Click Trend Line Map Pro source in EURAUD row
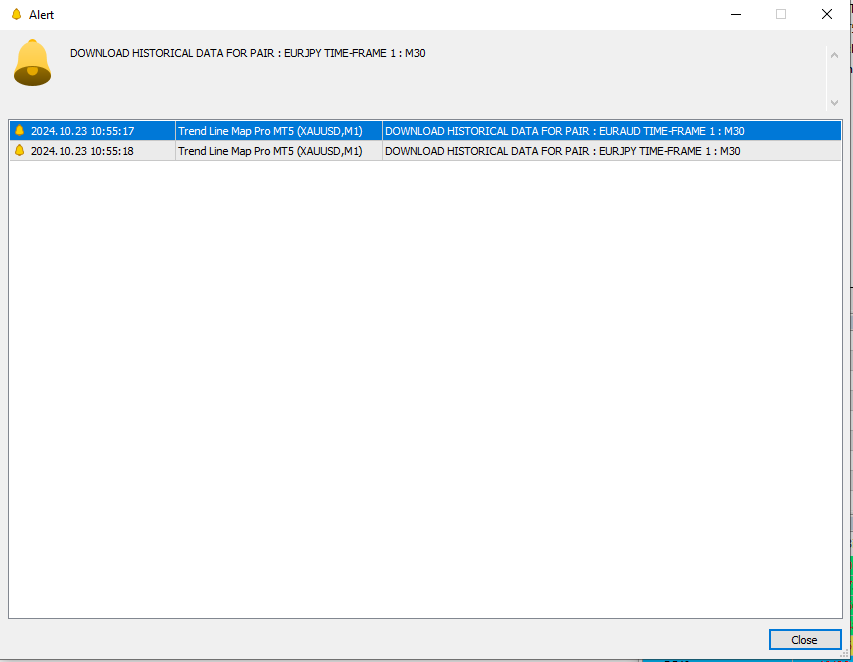The image size is (853, 662). 270,131
